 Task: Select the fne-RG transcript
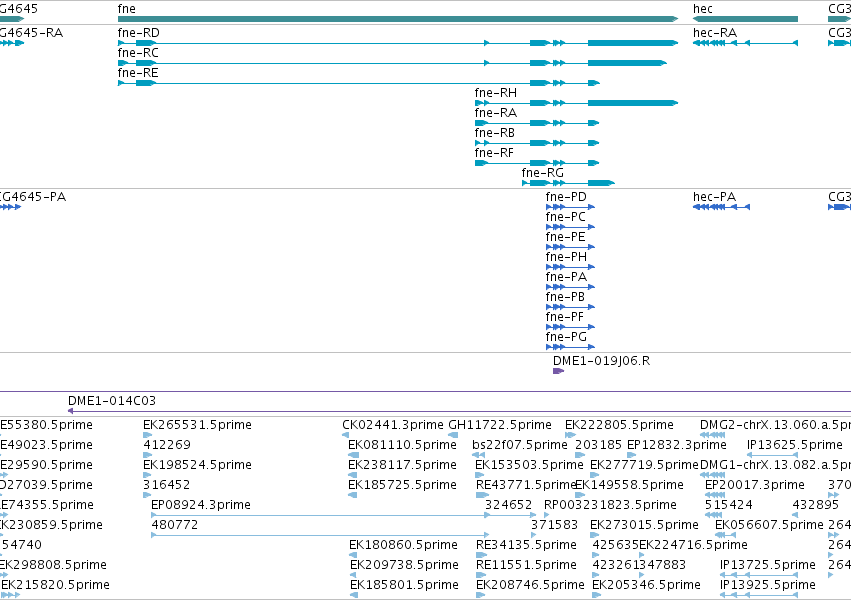568,183
